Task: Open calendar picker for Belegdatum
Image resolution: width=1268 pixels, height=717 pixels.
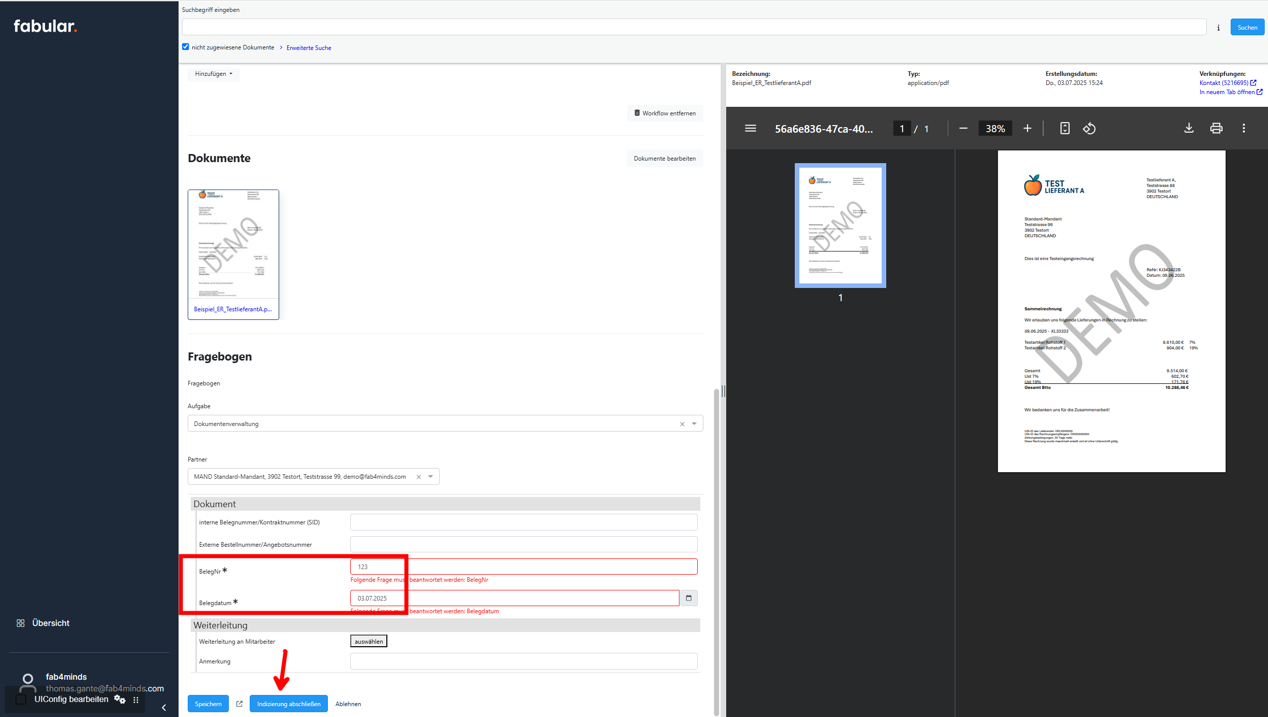Action: 689,598
